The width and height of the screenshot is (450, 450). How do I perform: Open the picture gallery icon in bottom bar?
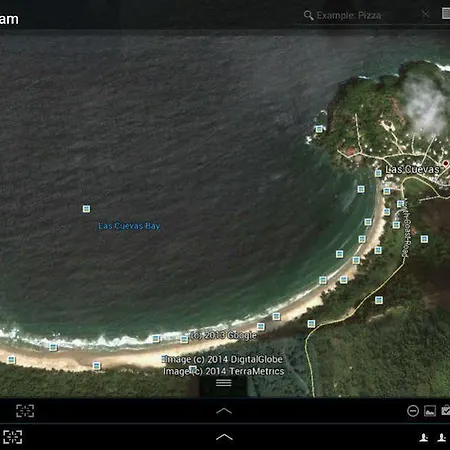coord(430,411)
